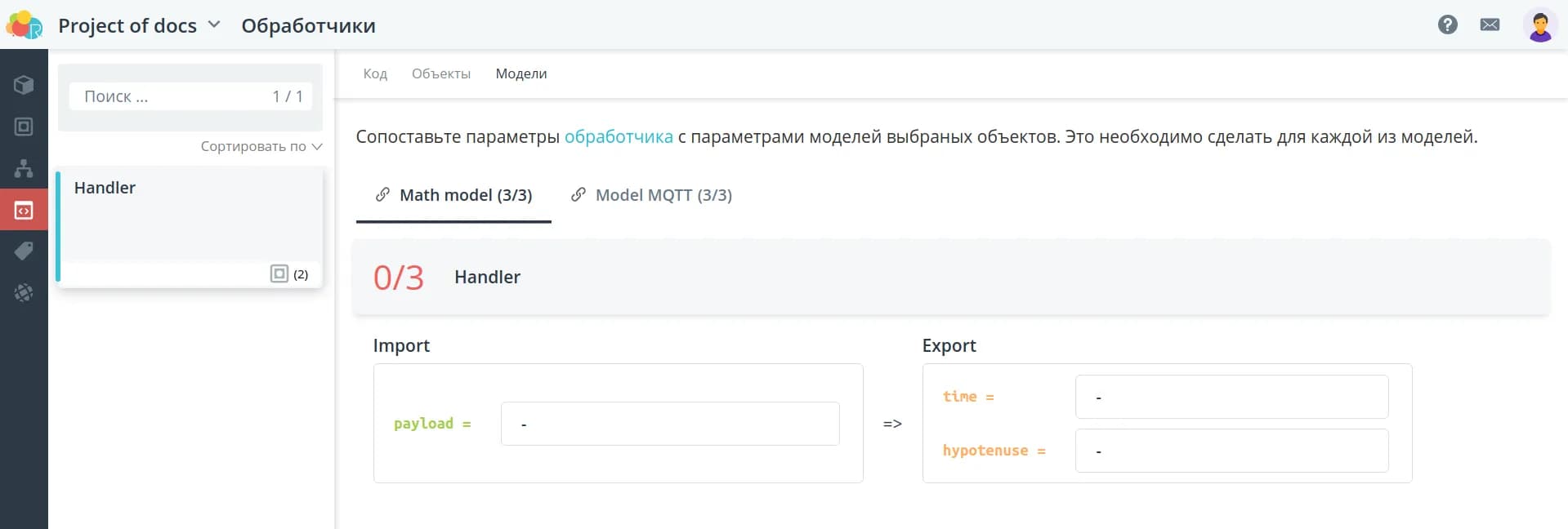Open the payload import parameter dropdown
This screenshot has height=529, width=1568.
669,424
